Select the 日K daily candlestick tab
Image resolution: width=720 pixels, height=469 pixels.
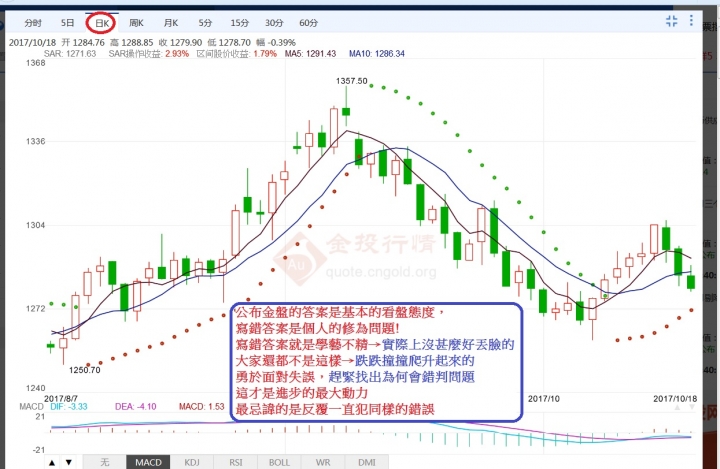coord(101,23)
